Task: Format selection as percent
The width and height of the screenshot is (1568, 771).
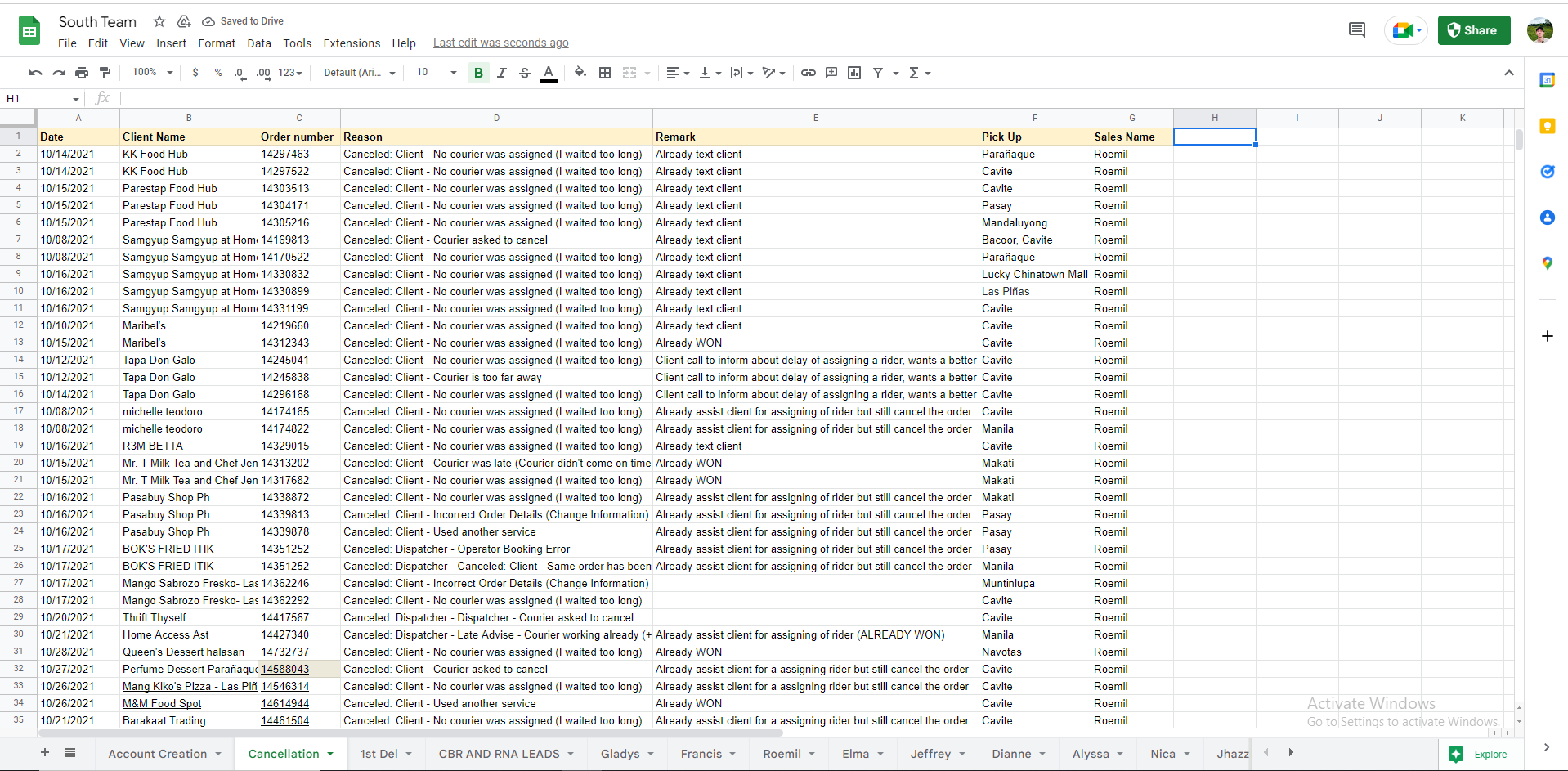Action: [x=218, y=73]
